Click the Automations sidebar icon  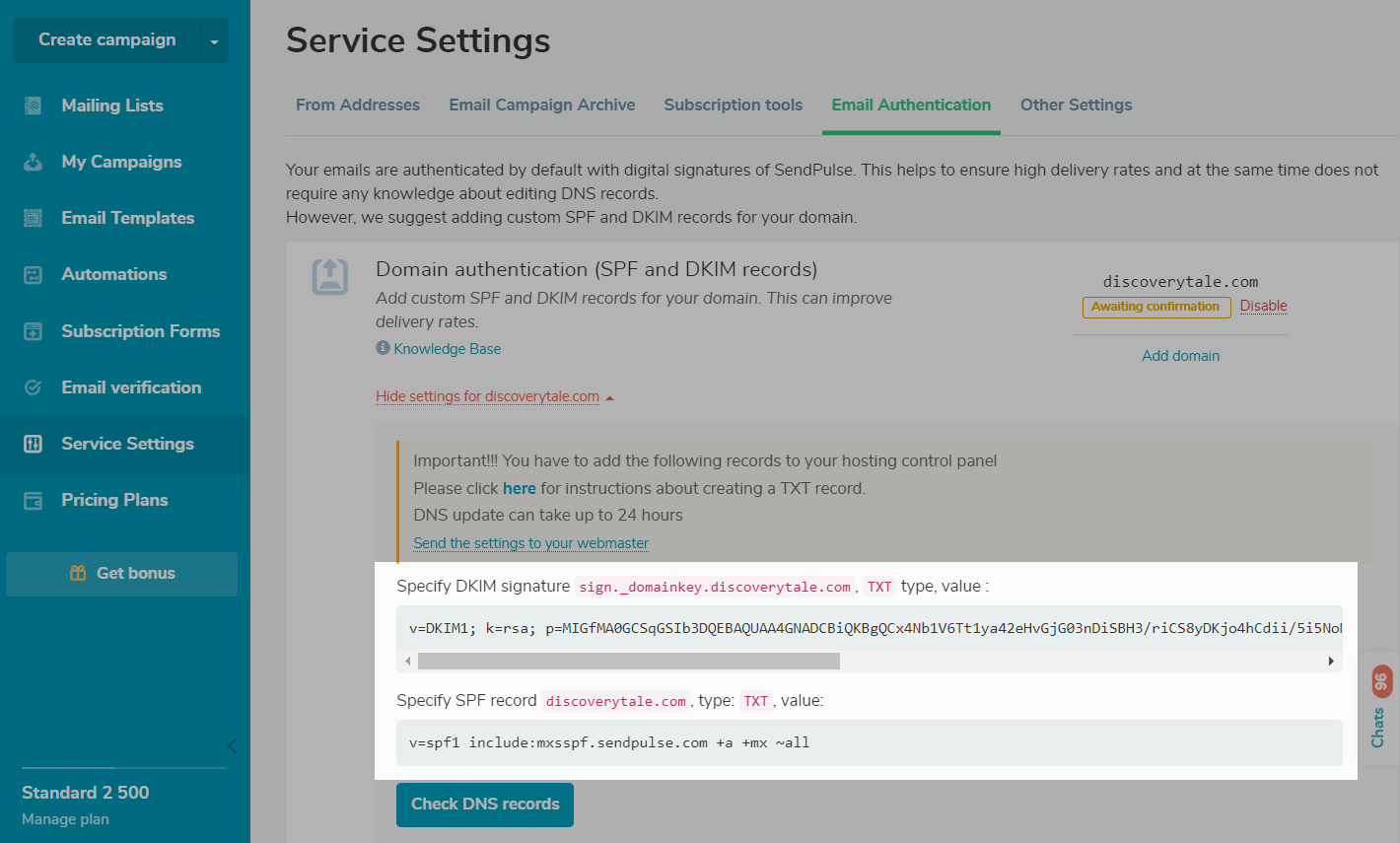pos(33,275)
